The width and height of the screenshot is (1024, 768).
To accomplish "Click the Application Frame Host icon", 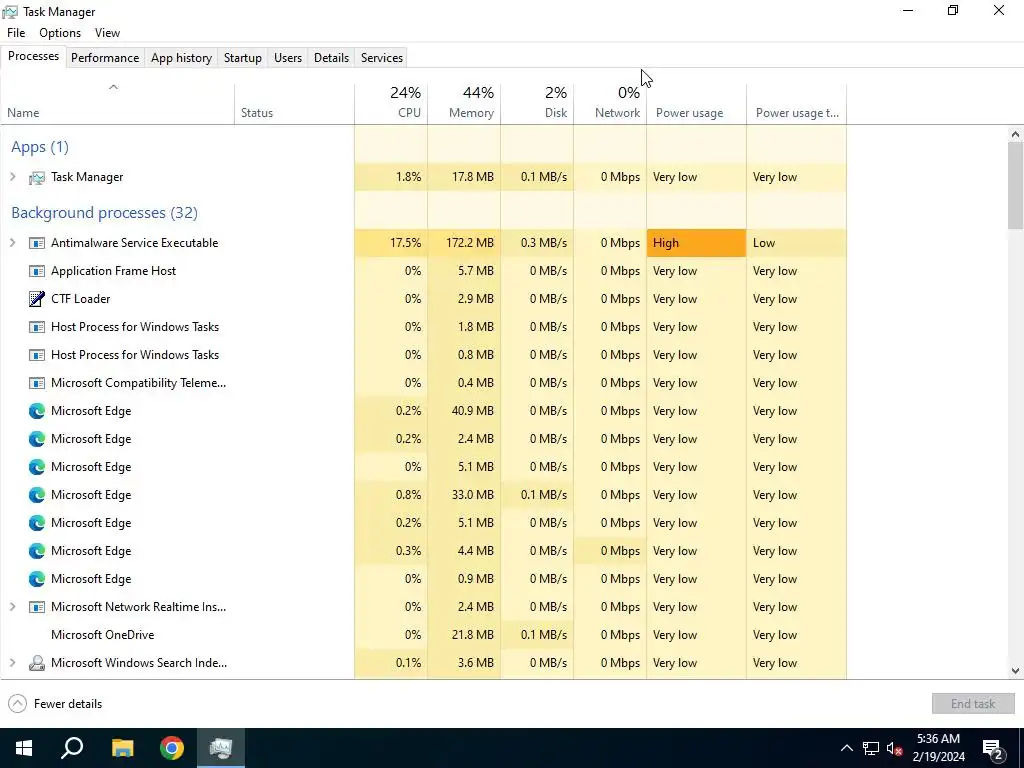I will coord(37,271).
